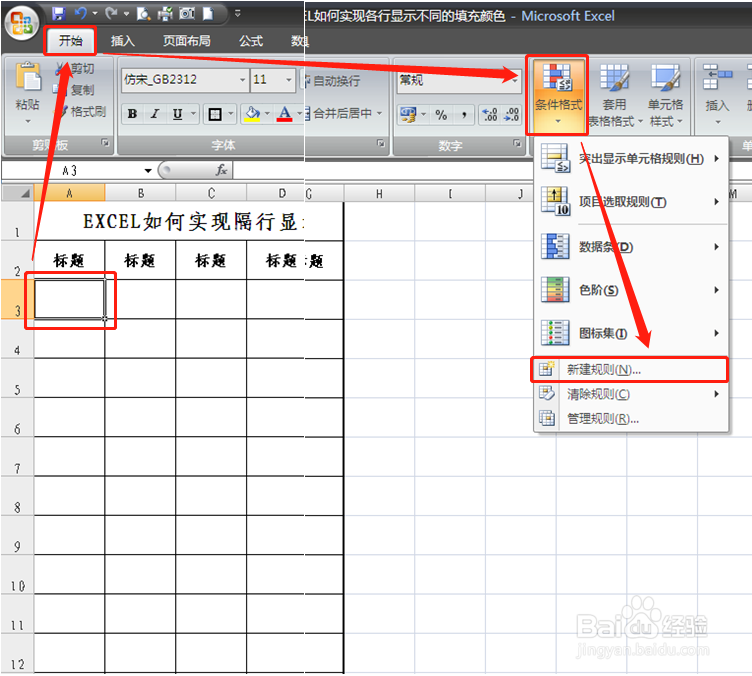Open 数据条 data bars submenu
752x676 pixels.
[631, 246]
